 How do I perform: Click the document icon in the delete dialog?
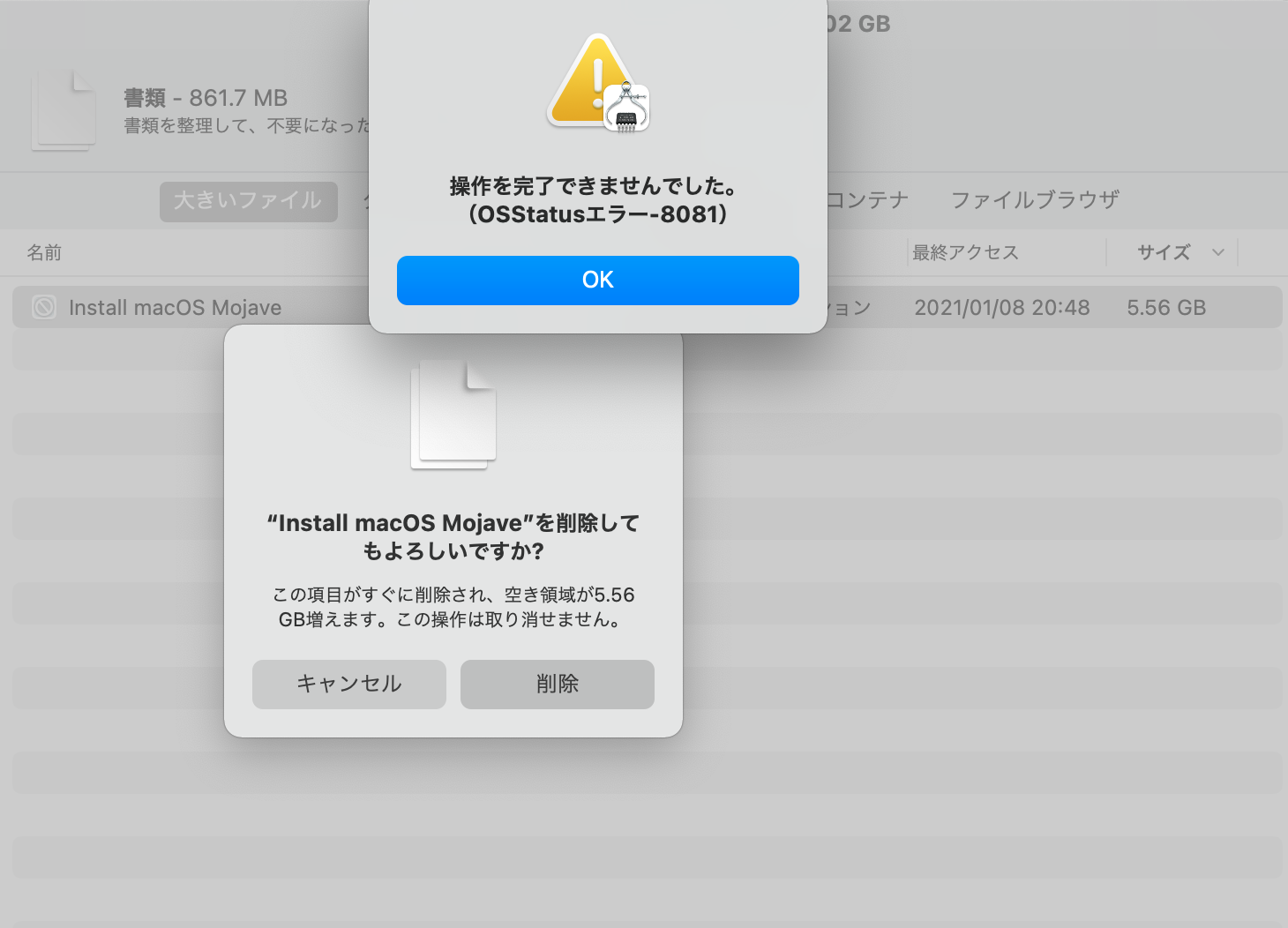pyautogui.click(x=453, y=415)
